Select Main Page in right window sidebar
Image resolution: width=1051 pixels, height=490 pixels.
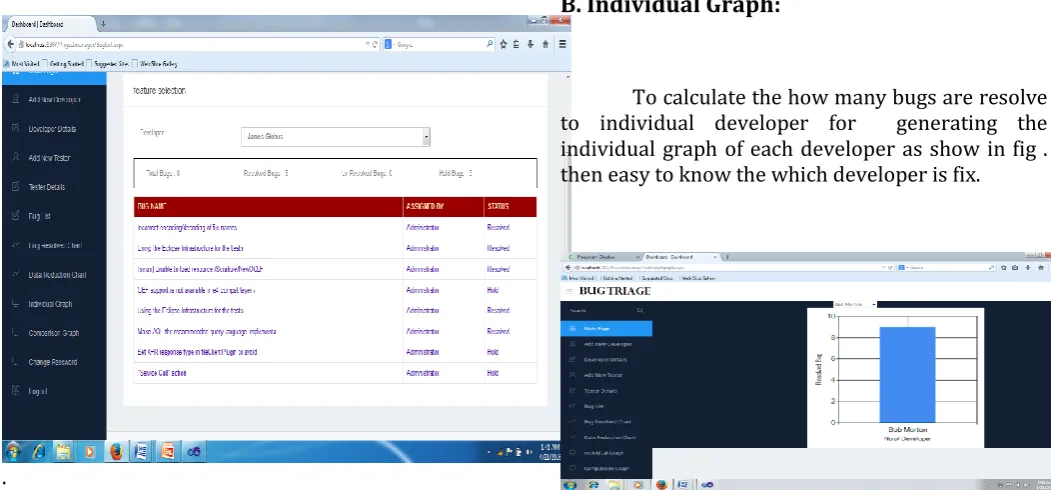[x=607, y=328]
